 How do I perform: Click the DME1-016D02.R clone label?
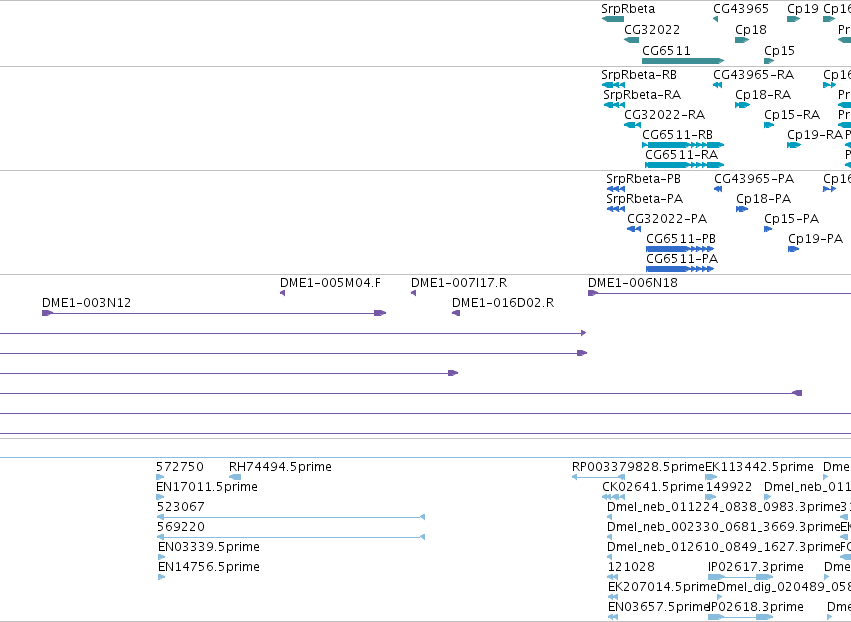503,303
